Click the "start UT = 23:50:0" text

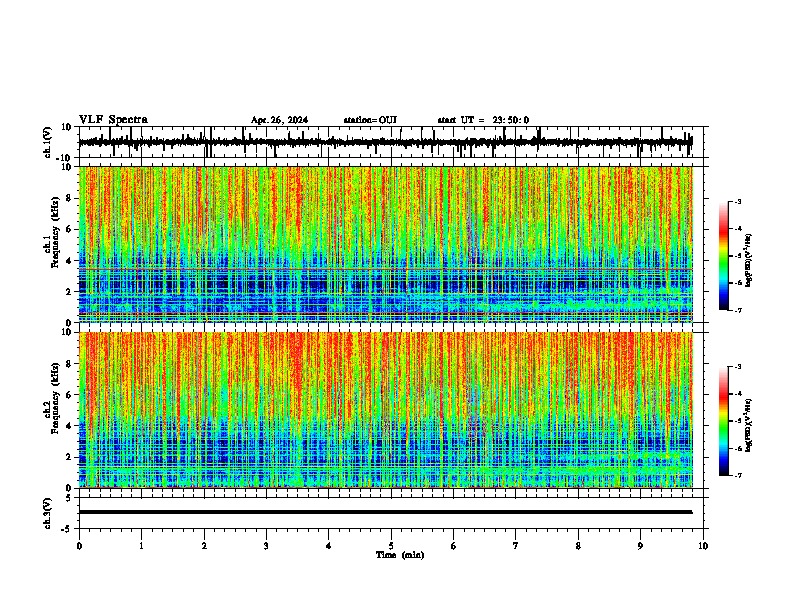click(x=483, y=120)
